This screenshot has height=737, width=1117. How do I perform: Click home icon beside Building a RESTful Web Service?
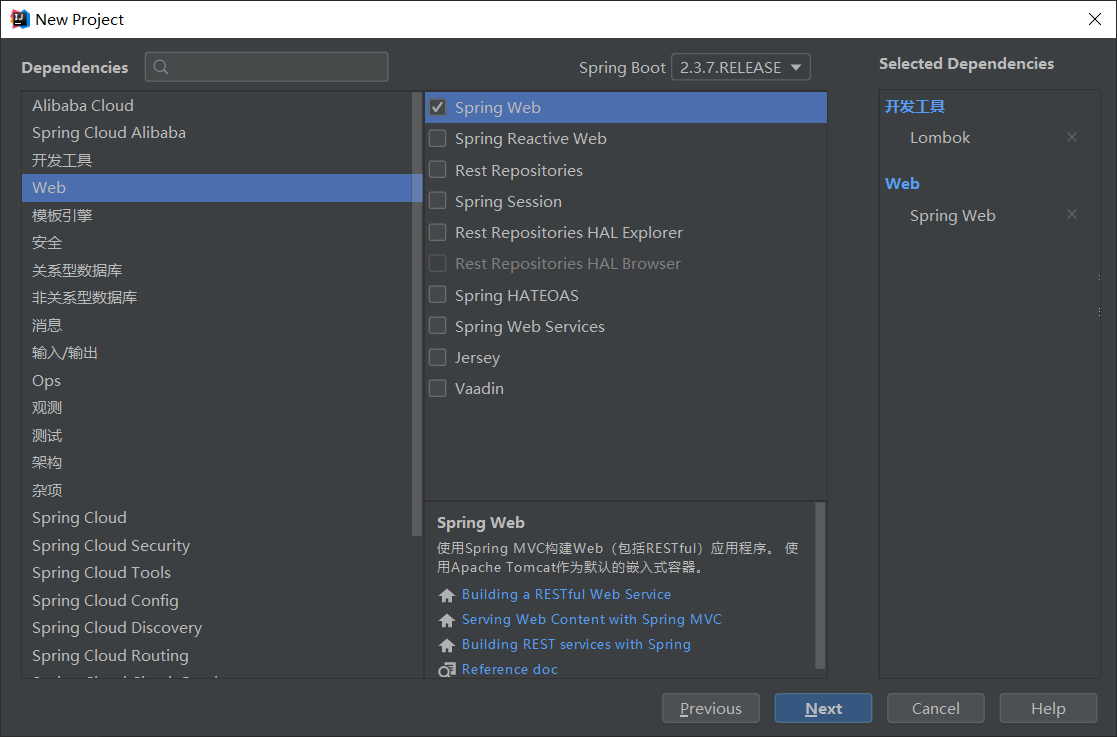(447, 595)
